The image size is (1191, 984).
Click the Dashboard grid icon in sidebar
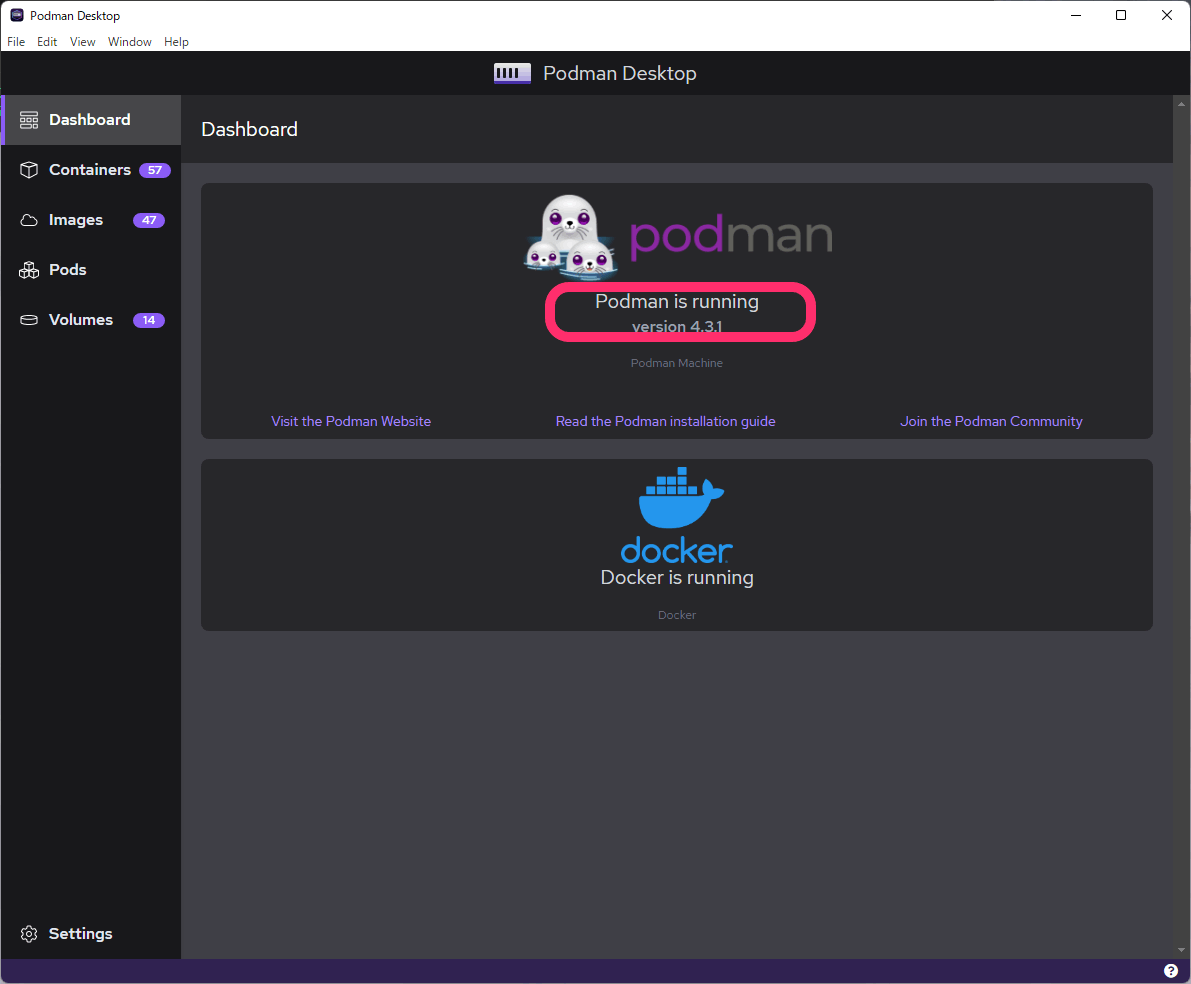coord(29,120)
